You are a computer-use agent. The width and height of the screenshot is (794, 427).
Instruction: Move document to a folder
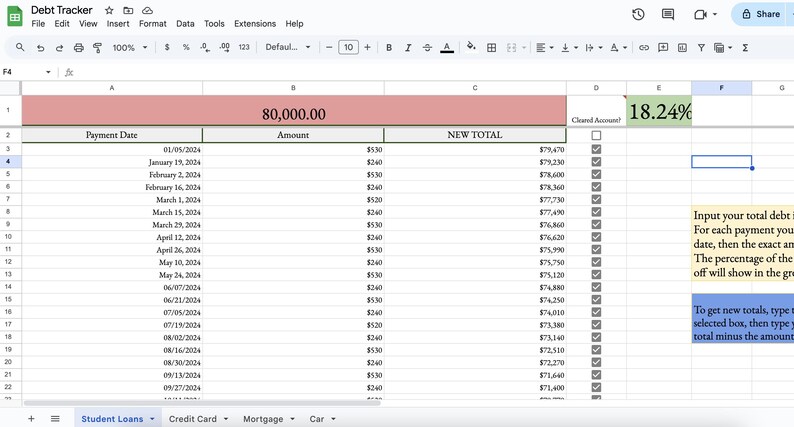[x=128, y=10]
